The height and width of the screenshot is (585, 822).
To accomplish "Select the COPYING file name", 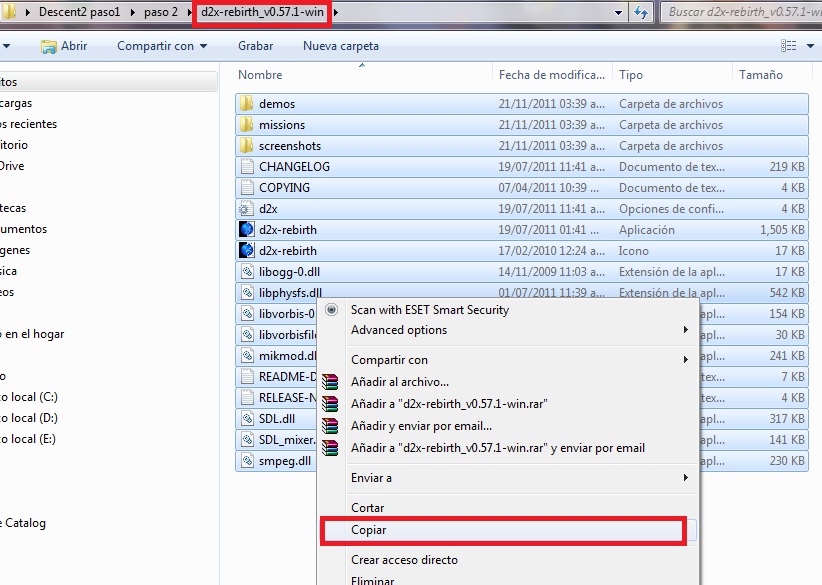I will (284, 188).
